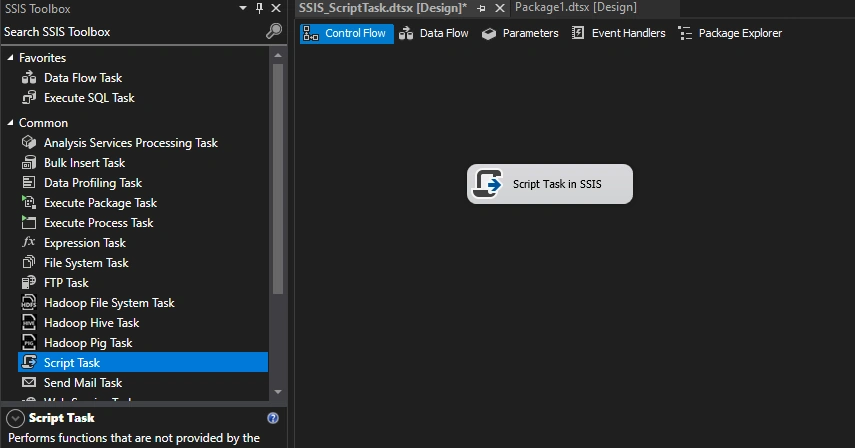Switch to the Data Flow tab
Viewport: 855px width, 448px height.
(434, 33)
